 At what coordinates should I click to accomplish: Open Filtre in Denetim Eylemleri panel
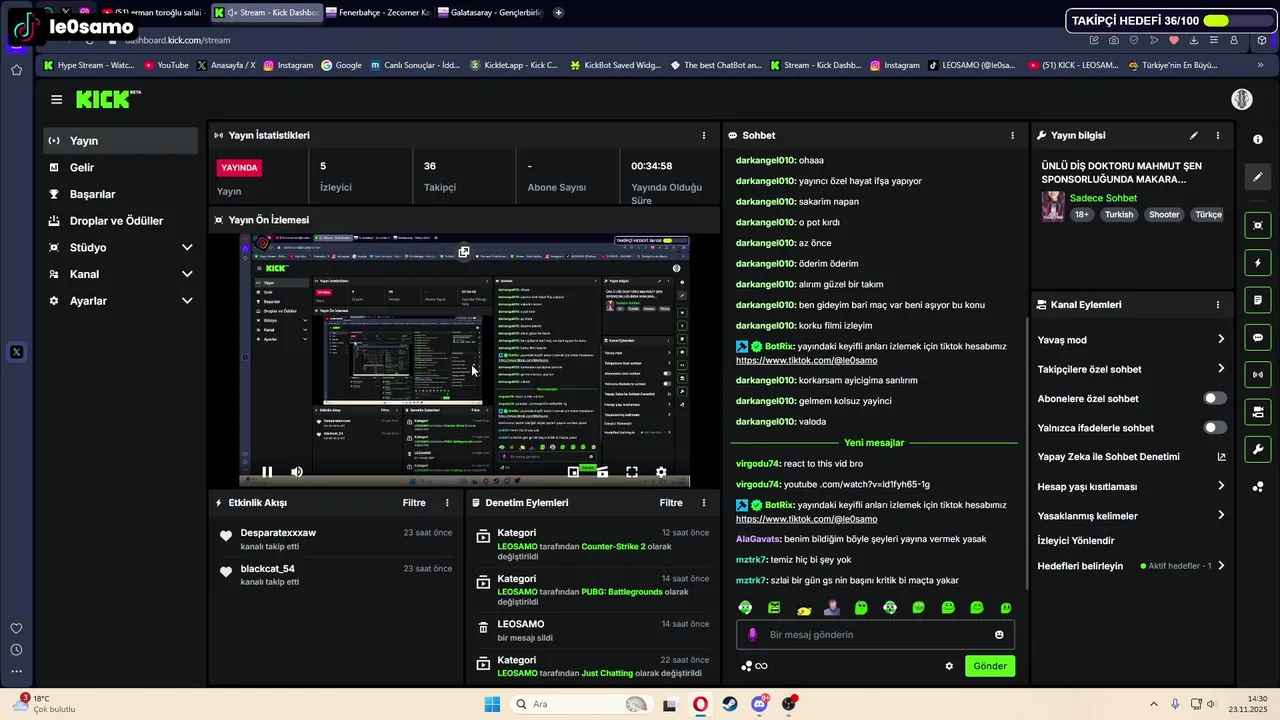pyautogui.click(x=671, y=503)
